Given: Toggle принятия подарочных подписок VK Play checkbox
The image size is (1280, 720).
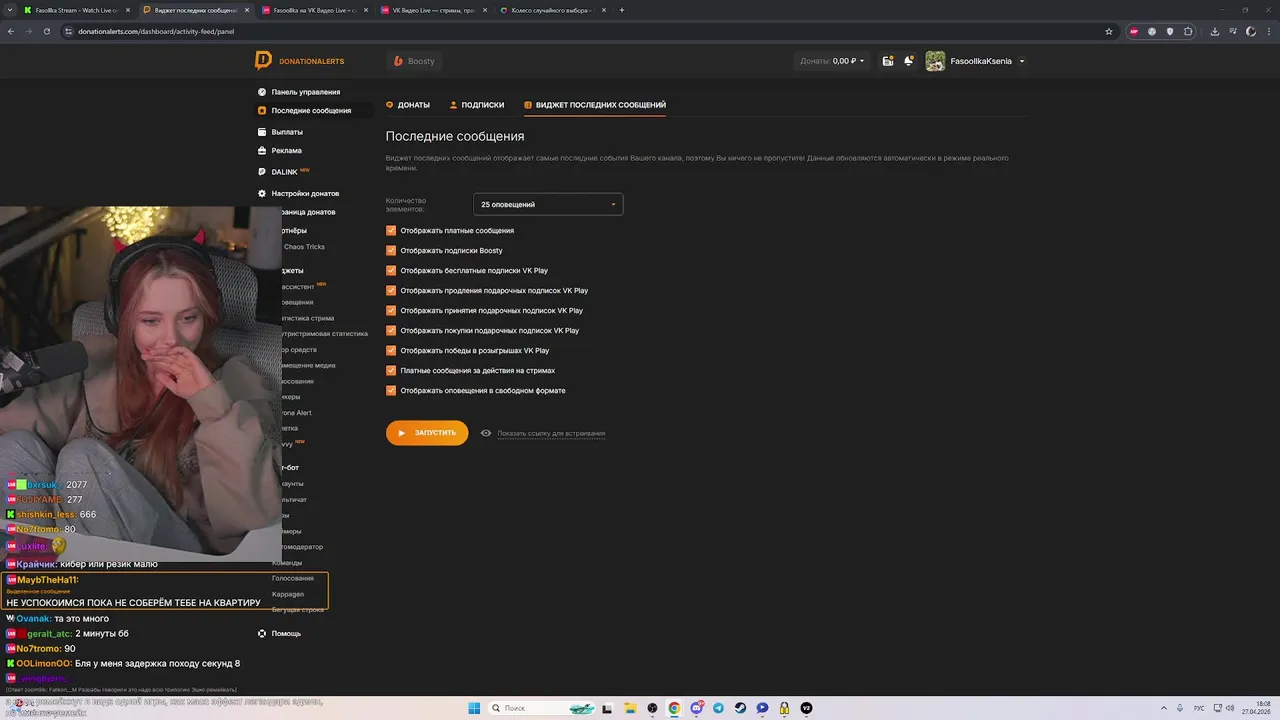Looking at the screenshot, I should tap(391, 310).
